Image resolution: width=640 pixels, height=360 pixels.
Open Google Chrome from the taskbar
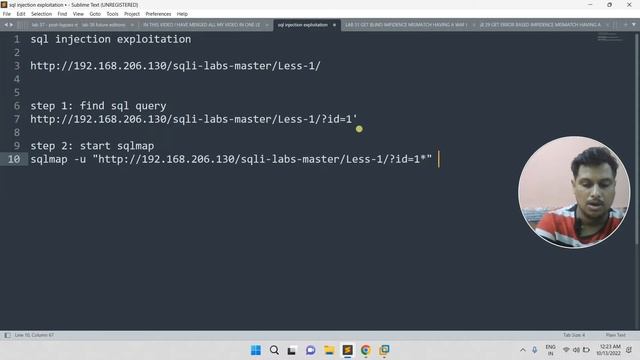tap(366, 350)
